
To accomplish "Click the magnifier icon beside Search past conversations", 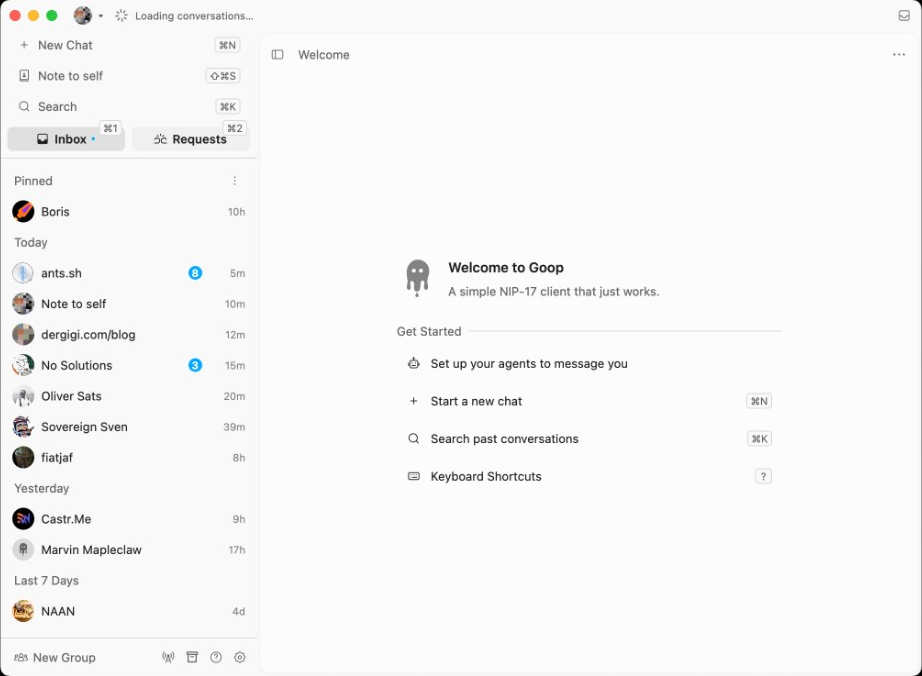I will [414, 439].
